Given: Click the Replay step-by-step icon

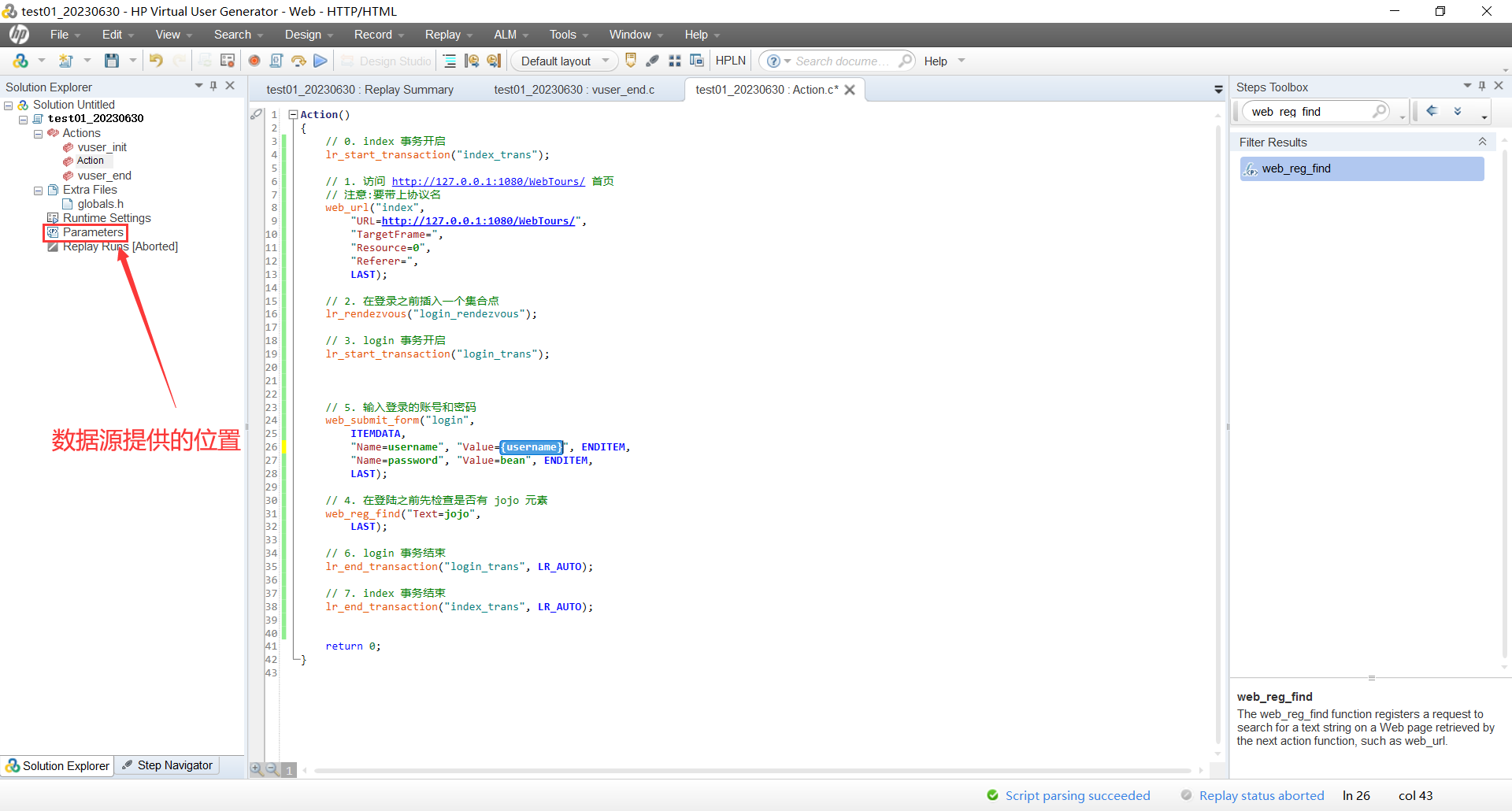Looking at the screenshot, I should click(298, 61).
